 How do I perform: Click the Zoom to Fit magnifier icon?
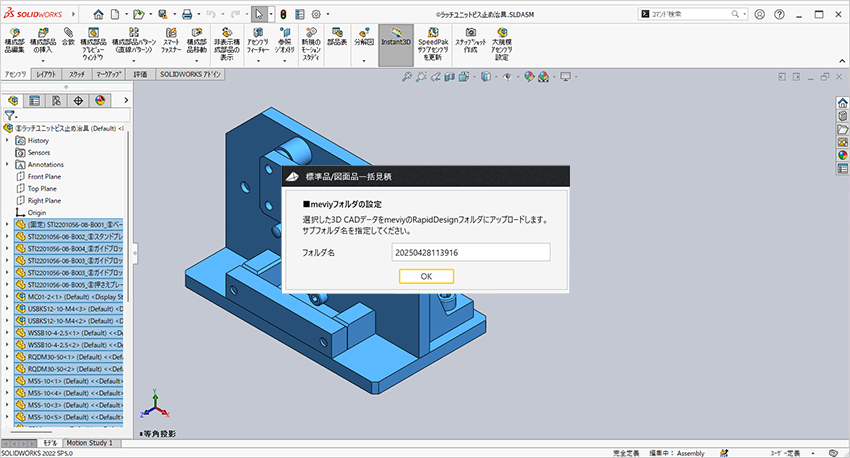406,77
